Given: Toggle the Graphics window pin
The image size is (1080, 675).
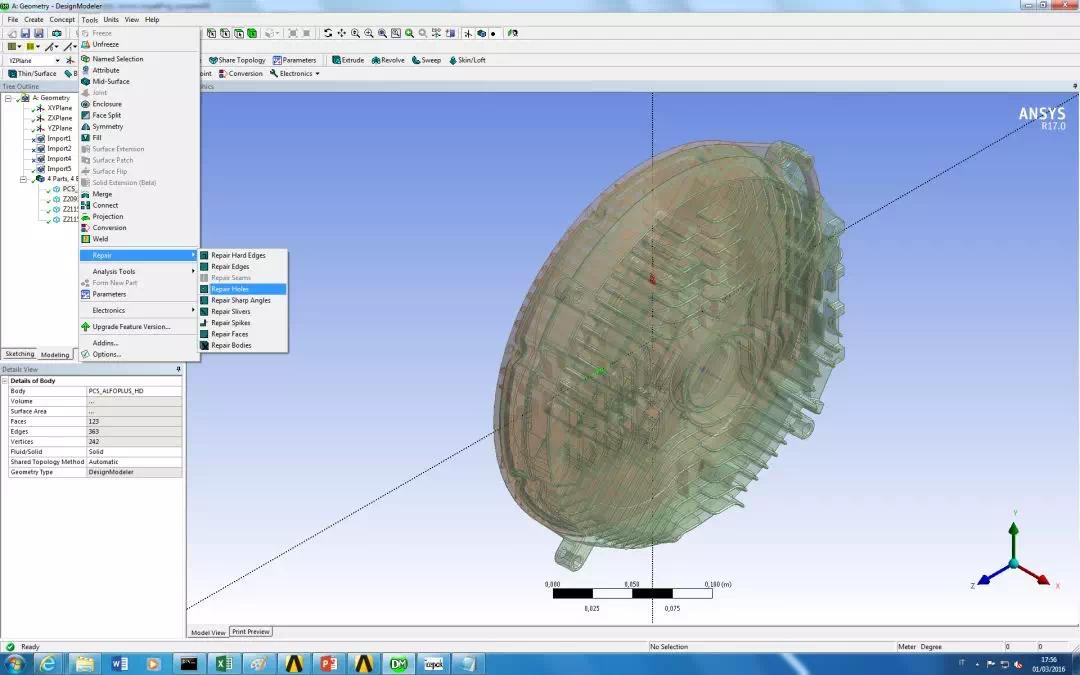Looking at the screenshot, I should (1074, 87).
